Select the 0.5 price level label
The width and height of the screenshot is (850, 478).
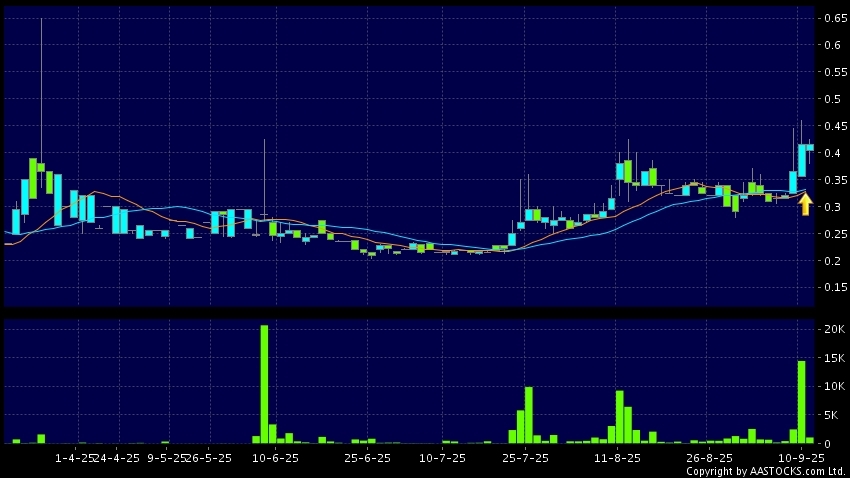(832, 99)
